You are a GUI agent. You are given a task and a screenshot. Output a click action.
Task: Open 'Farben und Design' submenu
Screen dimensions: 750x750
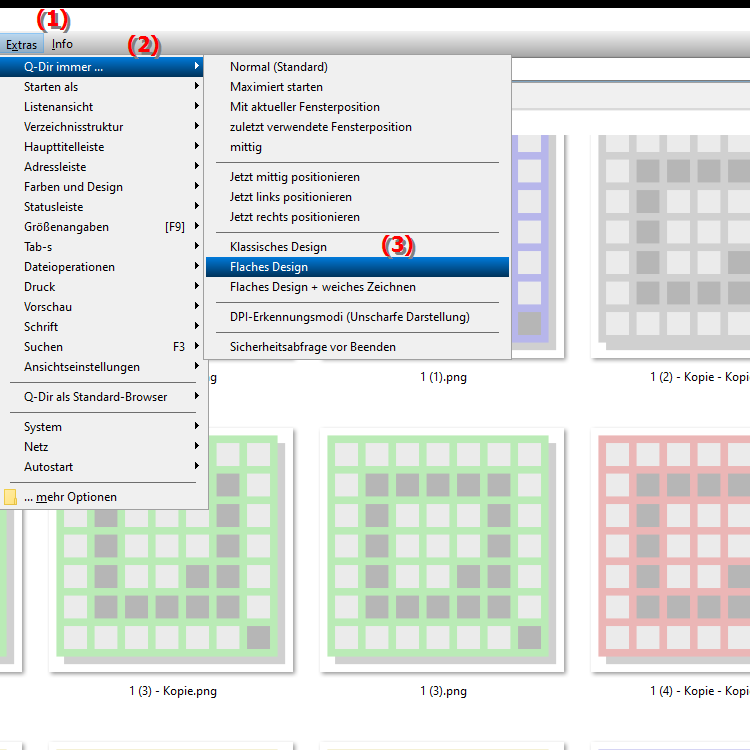click(102, 187)
